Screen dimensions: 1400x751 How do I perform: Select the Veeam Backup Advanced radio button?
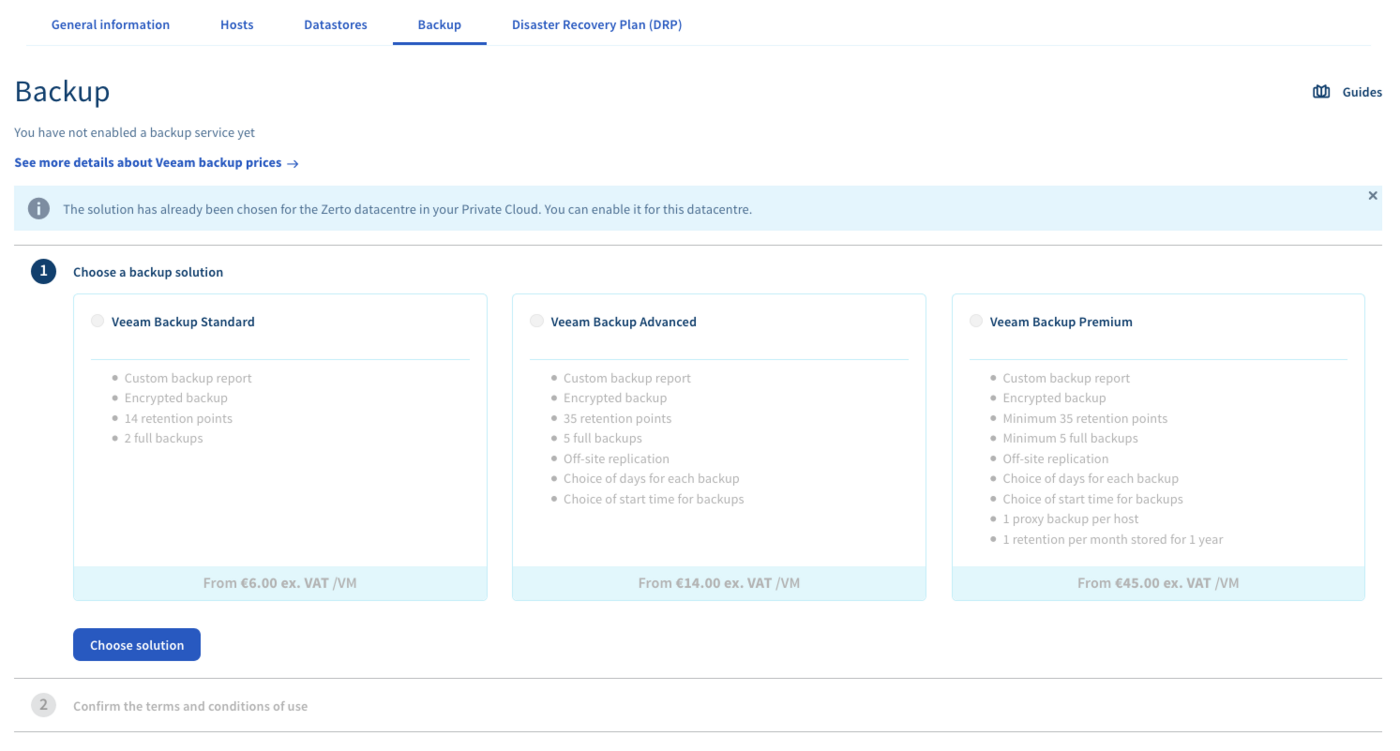[x=537, y=321]
